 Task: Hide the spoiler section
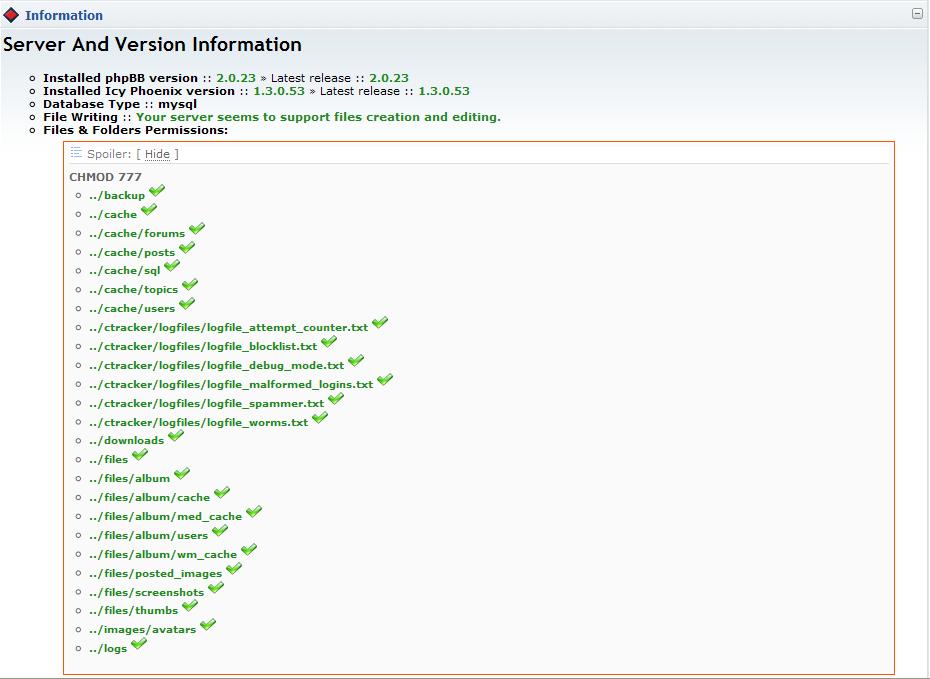tap(157, 154)
